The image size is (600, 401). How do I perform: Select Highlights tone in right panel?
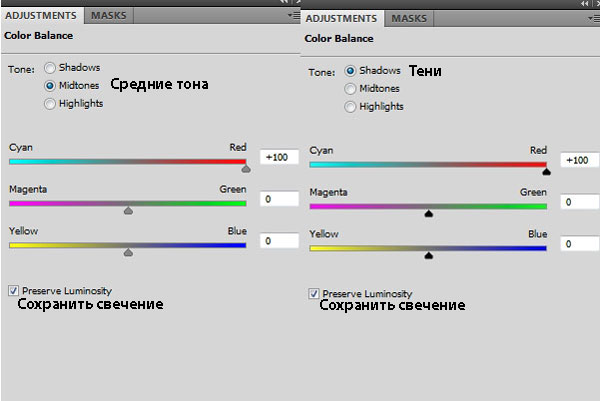pos(350,107)
